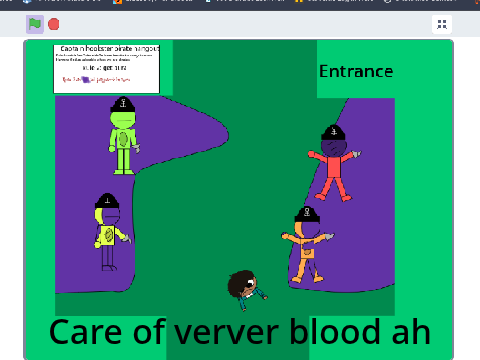Click the orange pirate sprite
The height and width of the screenshot is (360, 480).
pyautogui.click(x=307, y=245)
